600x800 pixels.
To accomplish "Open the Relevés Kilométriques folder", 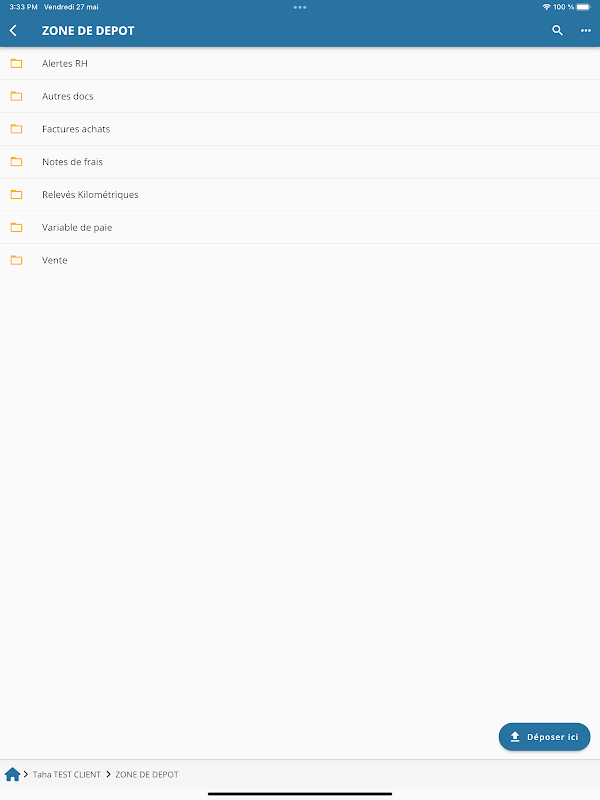I will click(300, 194).
